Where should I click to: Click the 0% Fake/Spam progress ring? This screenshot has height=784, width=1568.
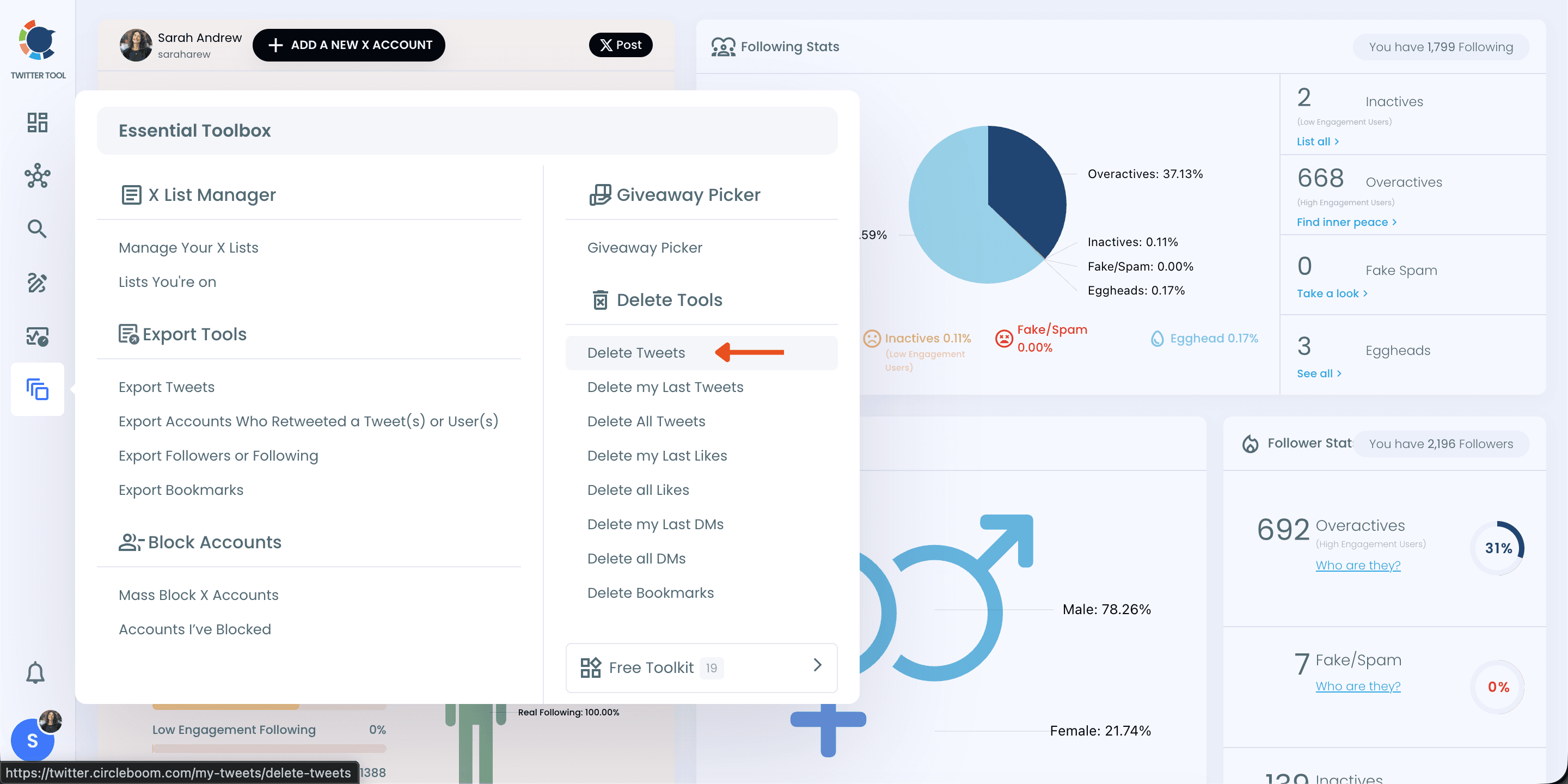click(x=1497, y=687)
